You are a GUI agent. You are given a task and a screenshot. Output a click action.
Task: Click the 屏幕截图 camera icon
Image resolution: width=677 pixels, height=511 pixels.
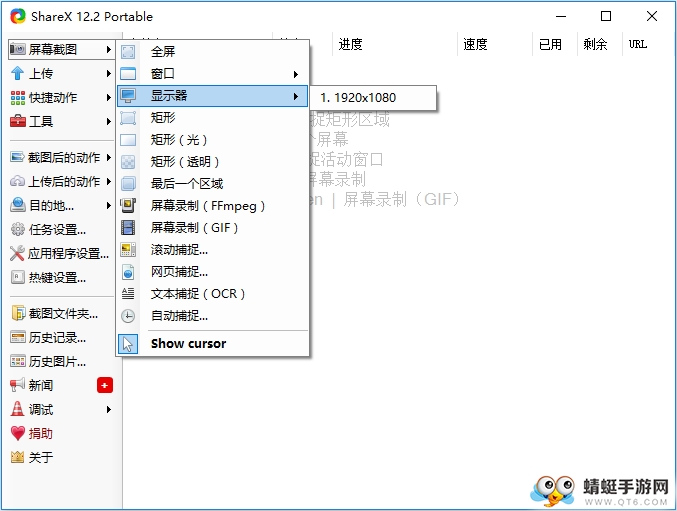point(18,49)
